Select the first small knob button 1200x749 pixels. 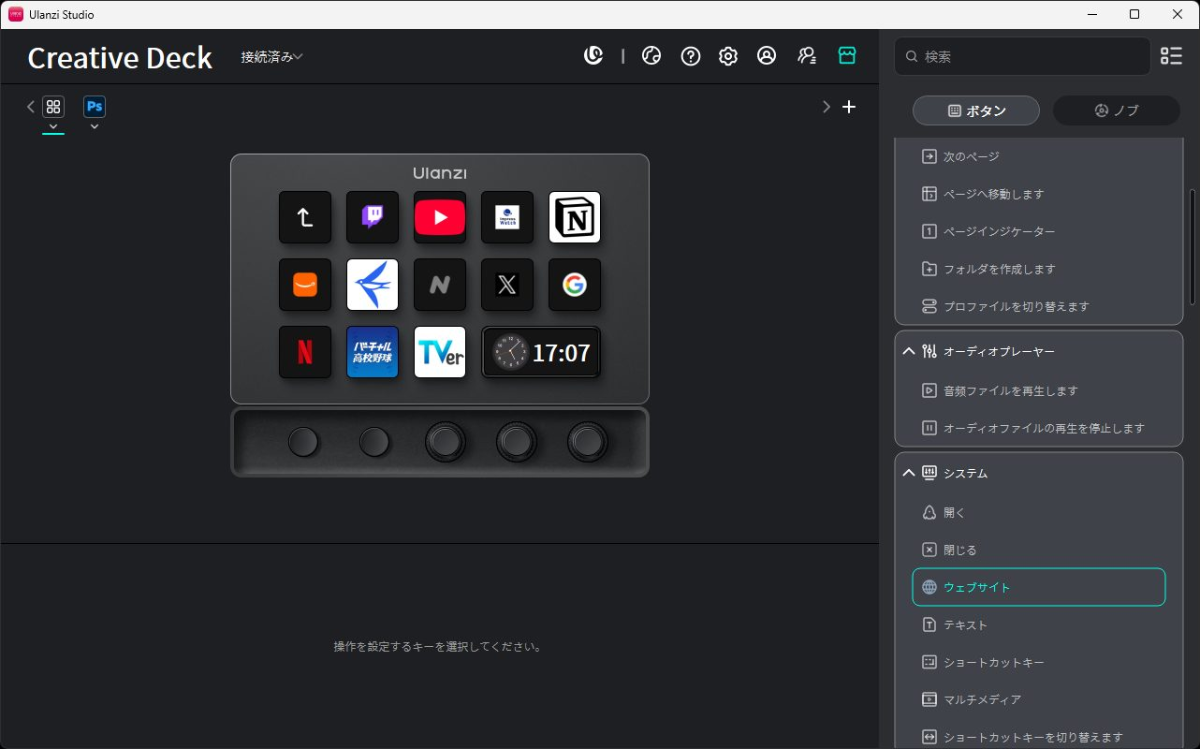tap(303, 441)
